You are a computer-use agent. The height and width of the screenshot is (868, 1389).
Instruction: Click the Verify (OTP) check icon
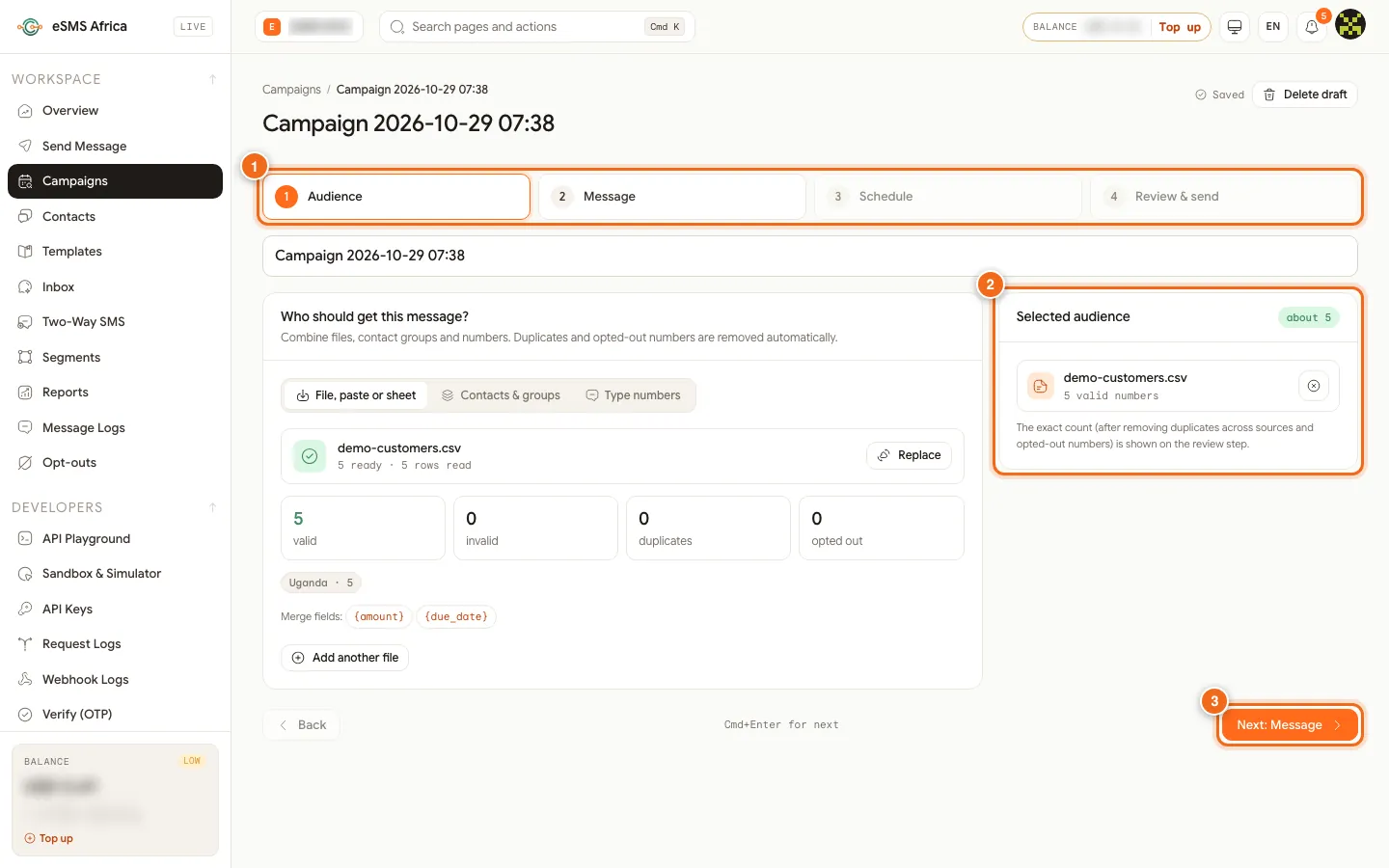tap(25, 715)
